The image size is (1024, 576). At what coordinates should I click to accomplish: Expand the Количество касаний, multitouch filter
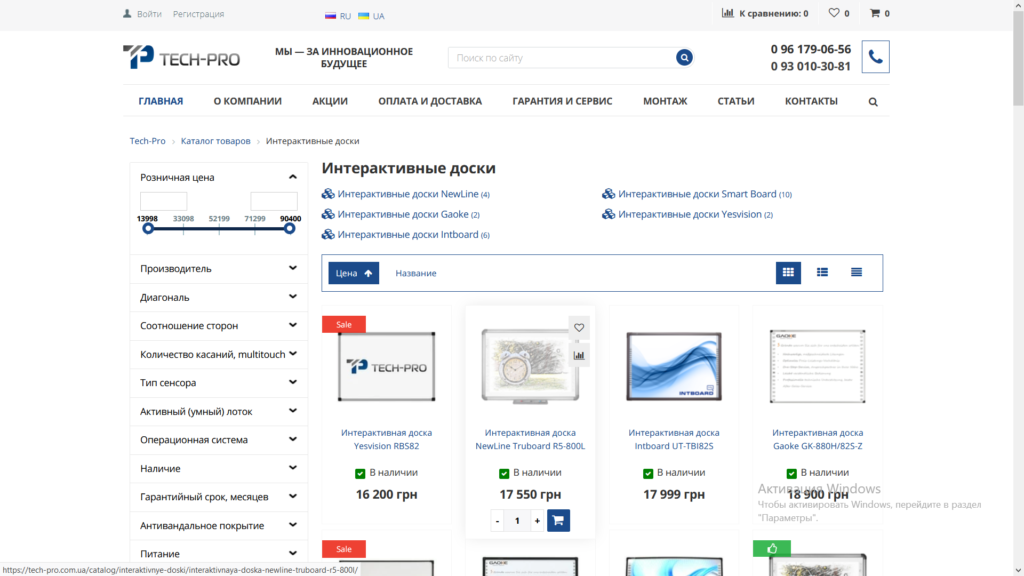pyautogui.click(x=293, y=354)
